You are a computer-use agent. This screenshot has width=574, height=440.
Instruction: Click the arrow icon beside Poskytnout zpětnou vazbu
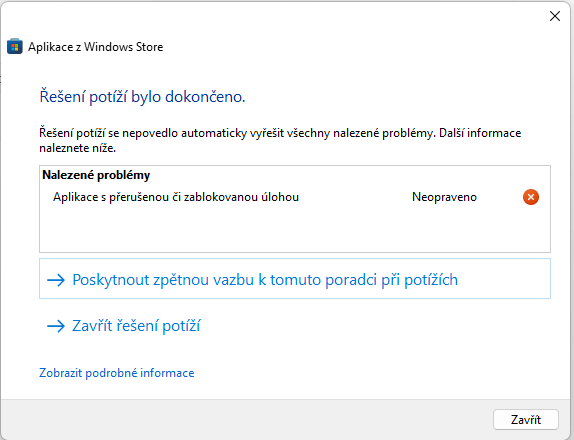(x=56, y=280)
